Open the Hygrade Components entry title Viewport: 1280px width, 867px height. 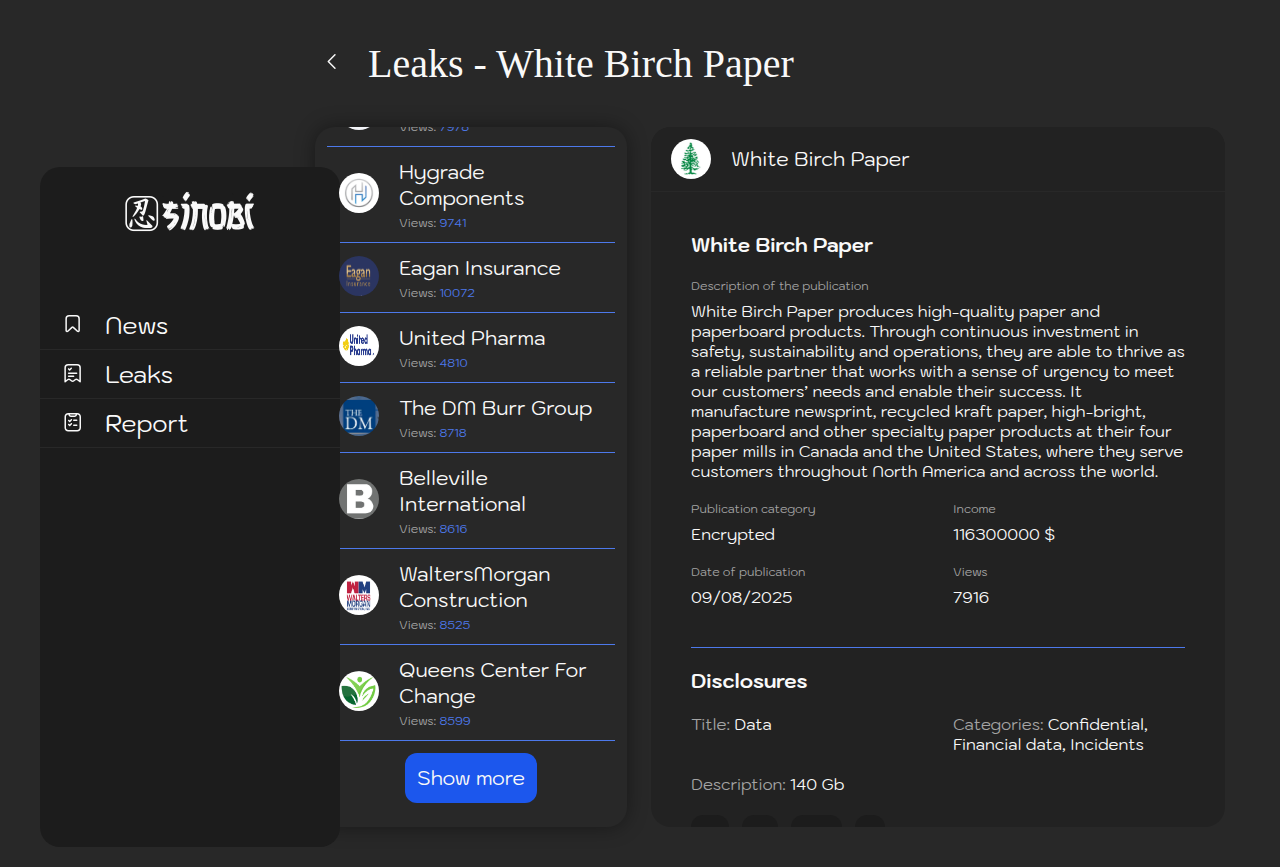tap(461, 186)
